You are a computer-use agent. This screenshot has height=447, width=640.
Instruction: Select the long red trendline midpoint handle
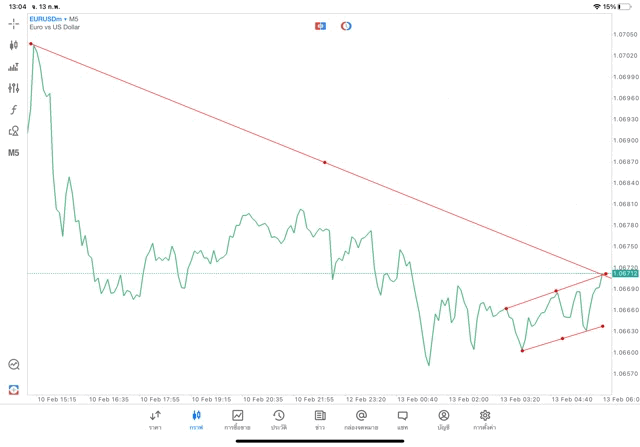point(324,162)
